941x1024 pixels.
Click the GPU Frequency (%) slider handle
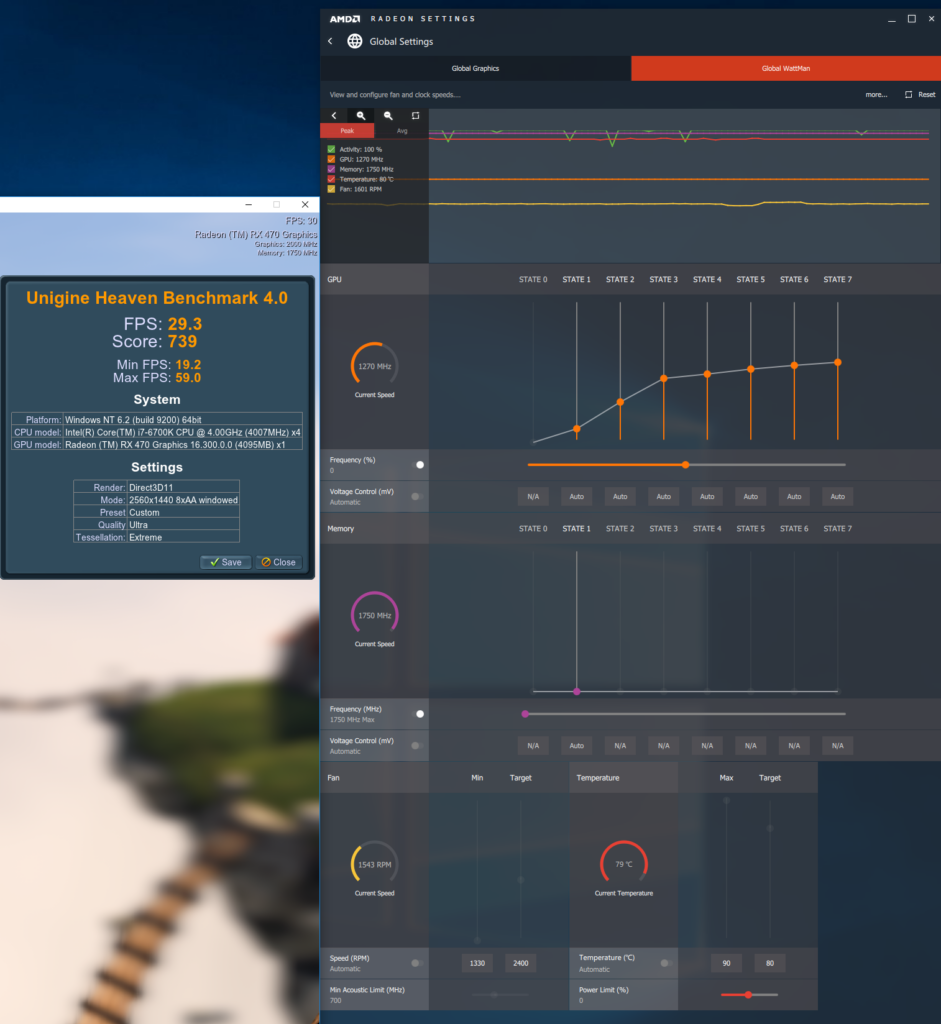pos(685,465)
